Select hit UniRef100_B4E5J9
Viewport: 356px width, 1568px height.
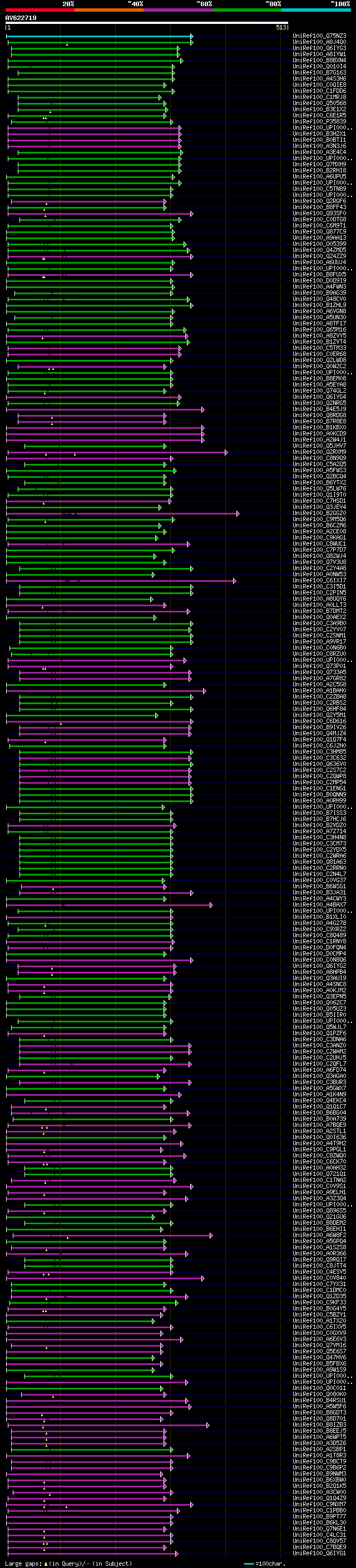(x=319, y=409)
